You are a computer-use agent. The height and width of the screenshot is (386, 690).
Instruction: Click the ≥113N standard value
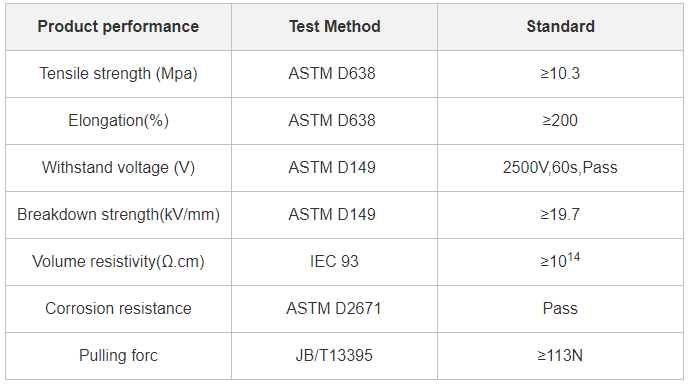560,356
